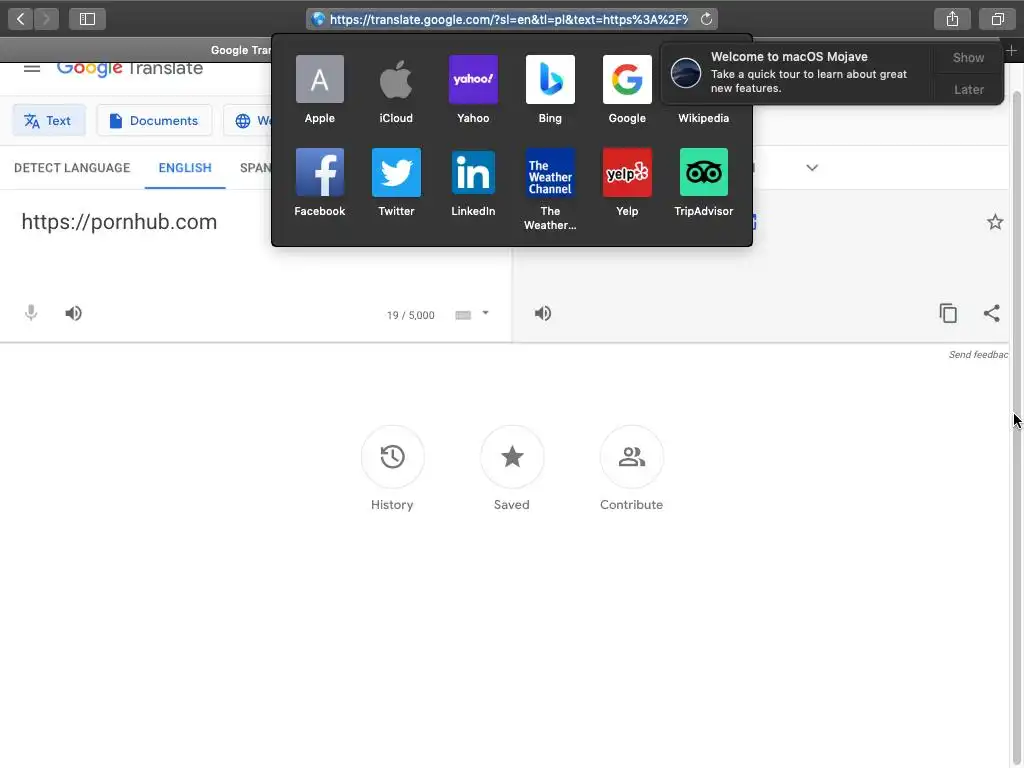Open the Yahoo favorite shortcut
Viewport: 1024px width, 768px height.
click(473, 79)
